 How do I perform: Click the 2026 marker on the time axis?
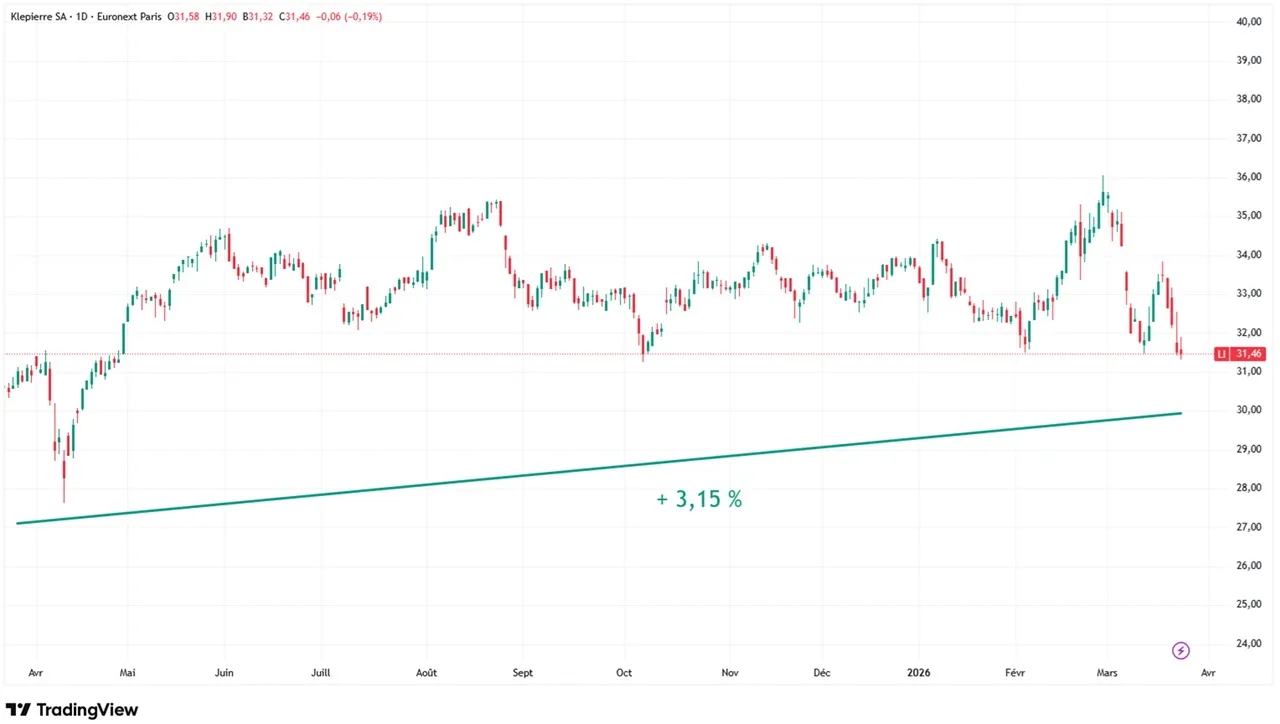pos(916,673)
